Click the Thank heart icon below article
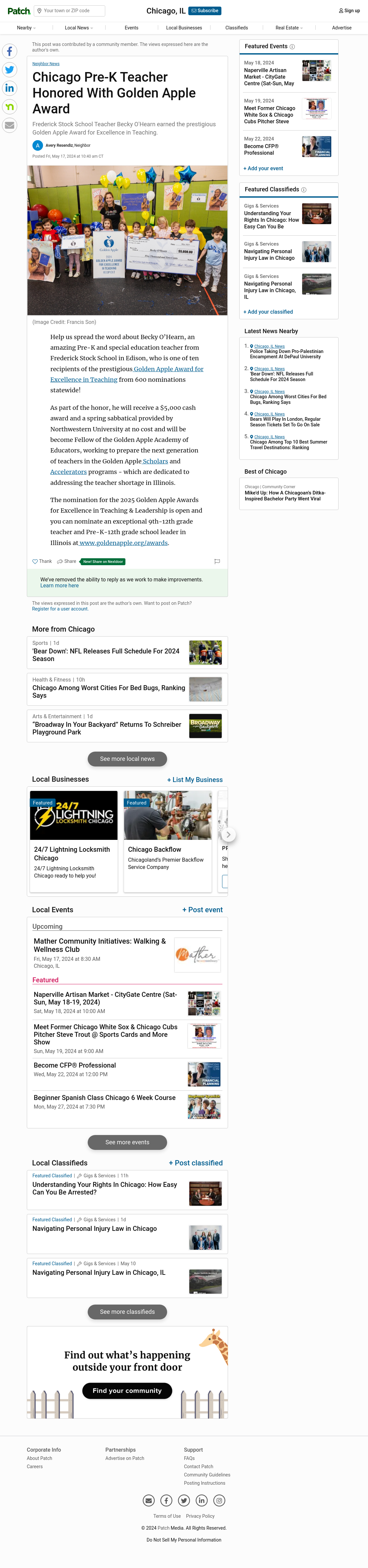This screenshot has height=1568, width=368. click(x=35, y=562)
